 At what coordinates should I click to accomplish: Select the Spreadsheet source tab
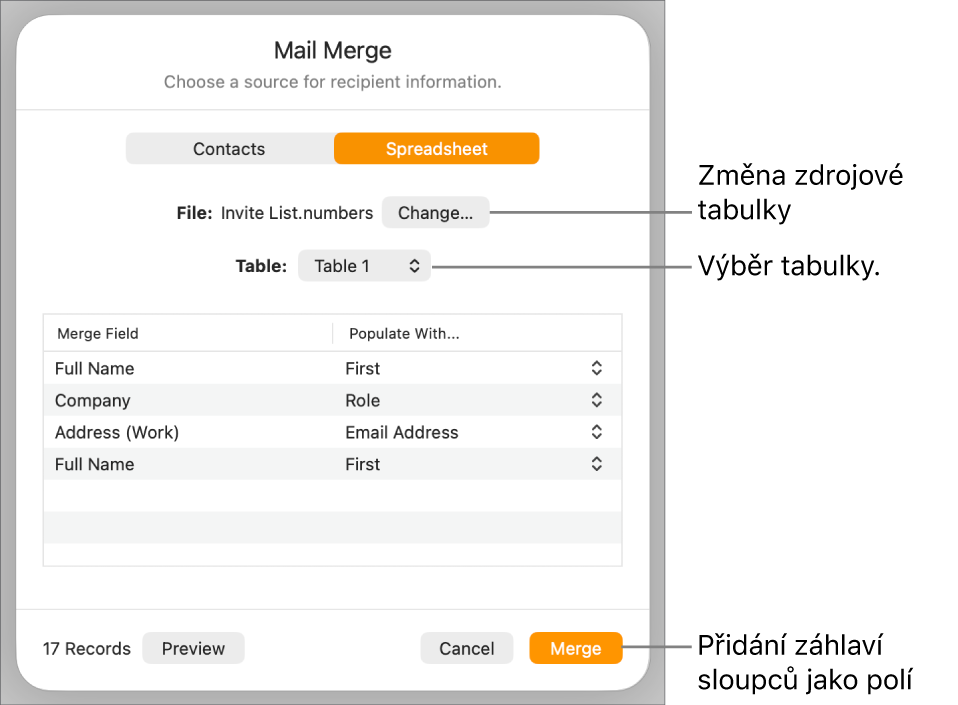pos(436,148)
